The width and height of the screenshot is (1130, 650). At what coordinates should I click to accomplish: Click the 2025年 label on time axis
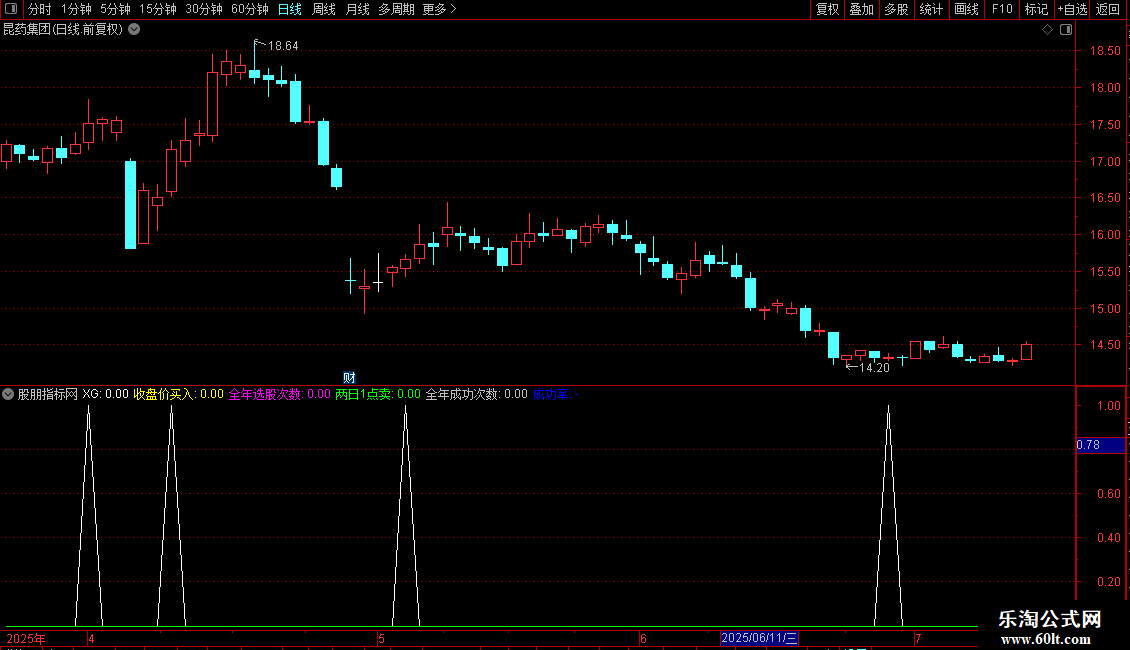(26, 638)
